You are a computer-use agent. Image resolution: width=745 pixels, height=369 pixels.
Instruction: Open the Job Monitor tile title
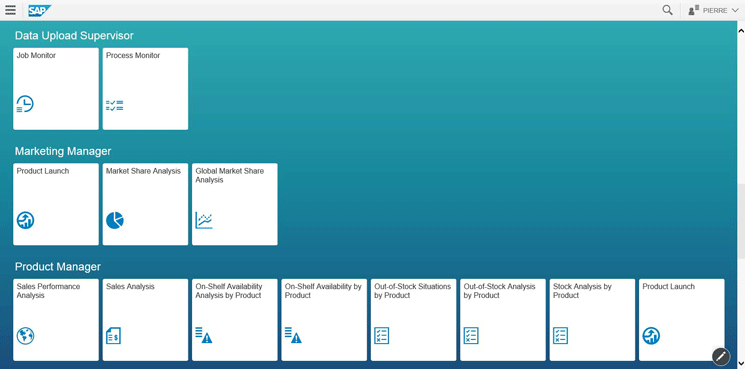[36, 56]
